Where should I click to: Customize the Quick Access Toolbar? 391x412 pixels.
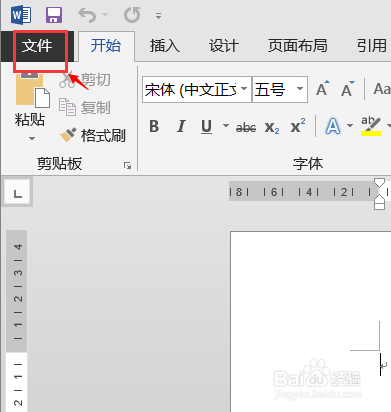(x=159, y=16)
